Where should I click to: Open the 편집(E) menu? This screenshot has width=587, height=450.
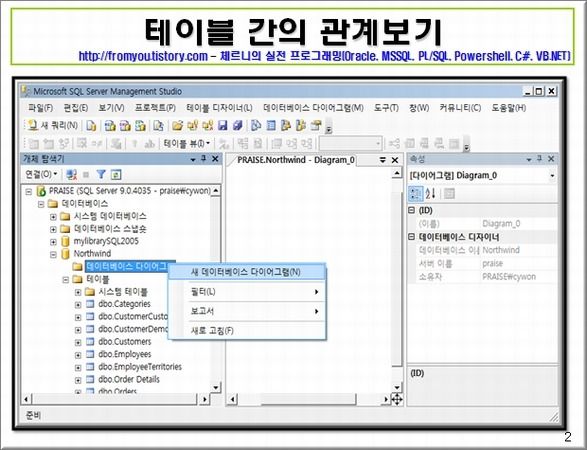coord(76,108)
